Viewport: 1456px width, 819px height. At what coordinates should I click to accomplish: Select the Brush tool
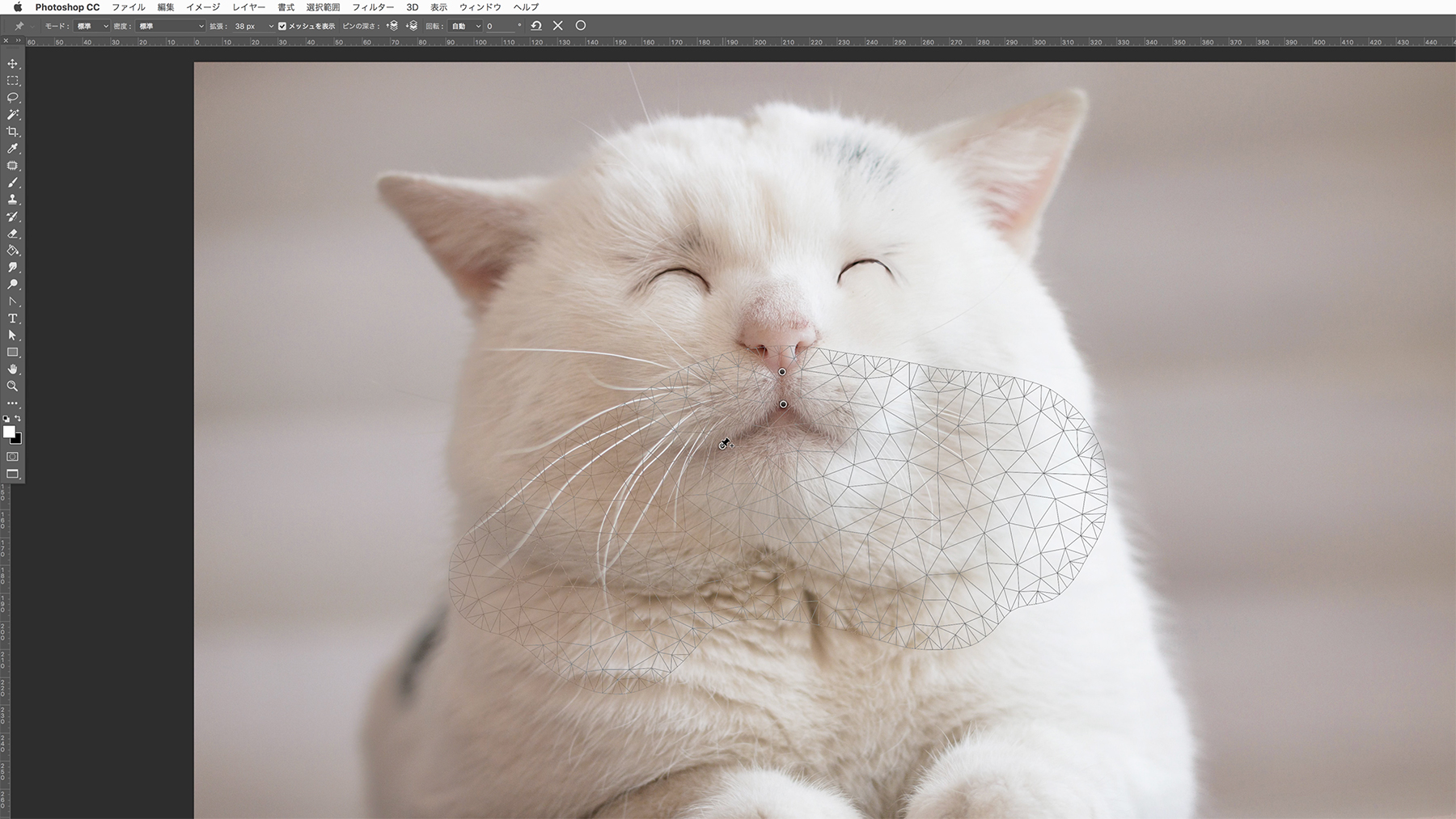point(12,183)
